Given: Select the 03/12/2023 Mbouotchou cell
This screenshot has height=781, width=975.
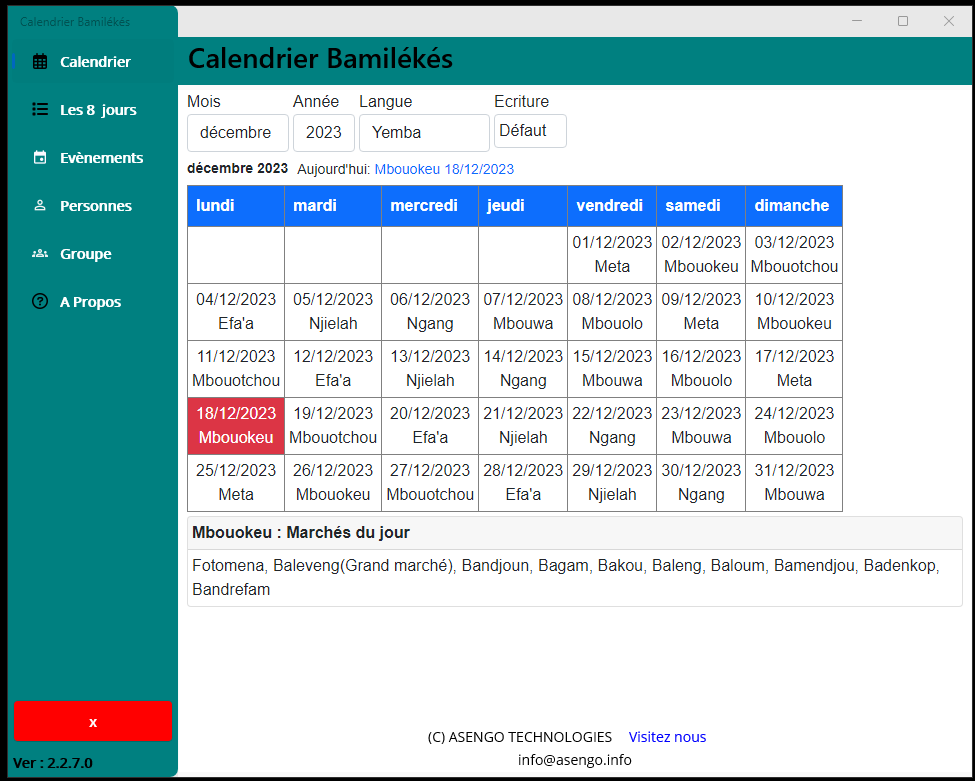Looking at the screenshot, I should coord(794,255).
